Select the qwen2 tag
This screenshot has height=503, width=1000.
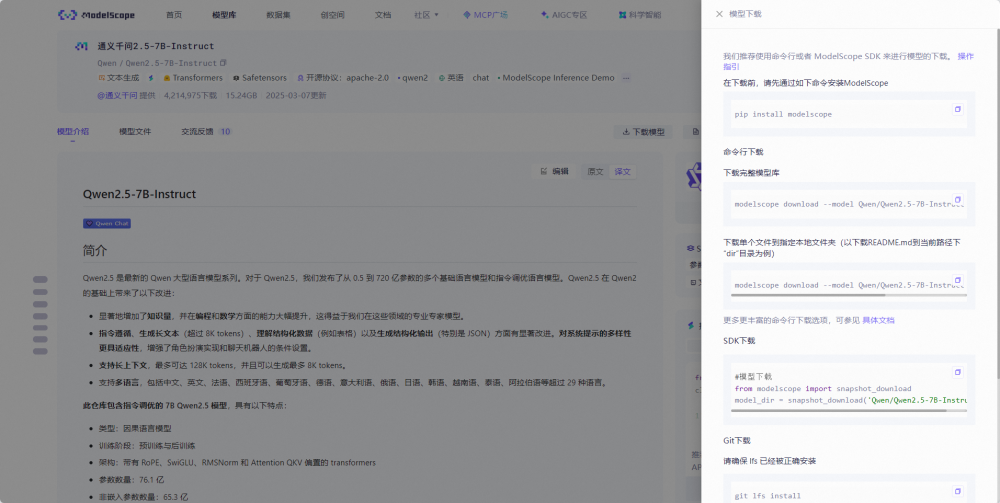pyautogui.click(x=413, y=78)
